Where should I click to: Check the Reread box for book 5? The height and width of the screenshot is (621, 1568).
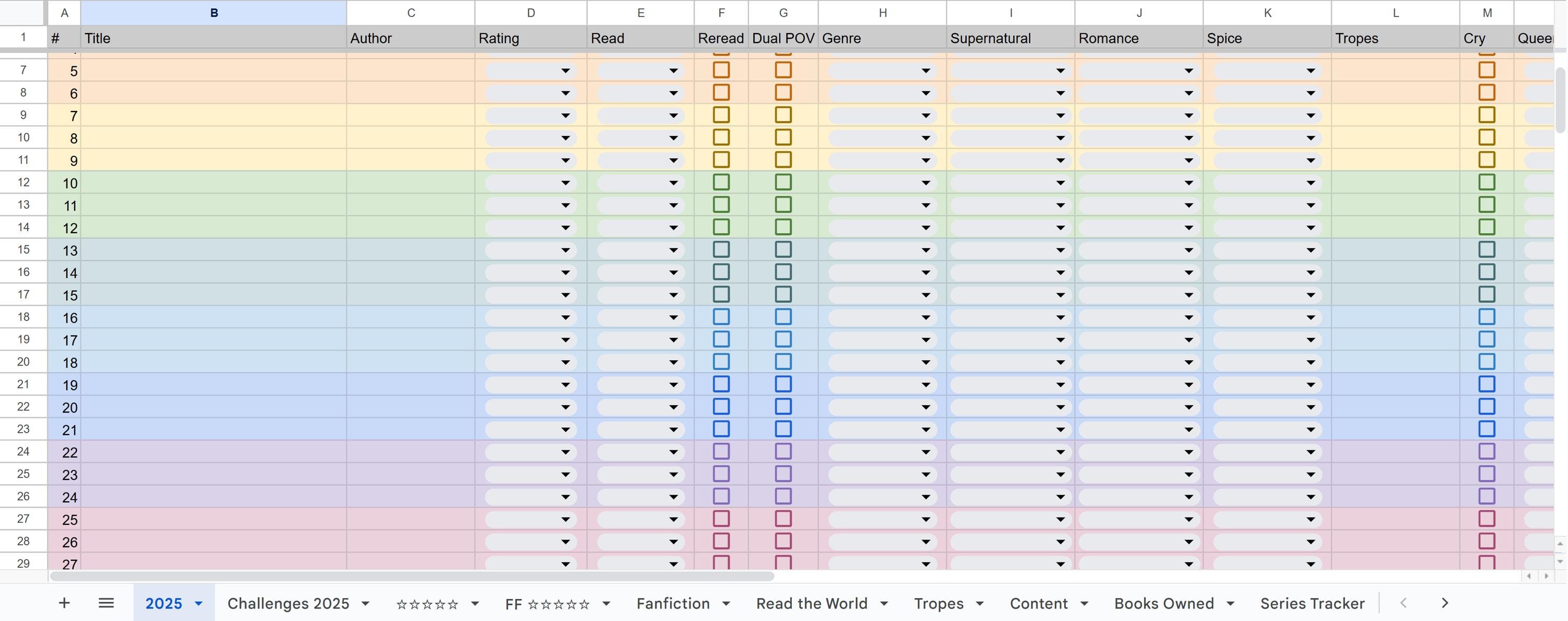tap(722, 70)
